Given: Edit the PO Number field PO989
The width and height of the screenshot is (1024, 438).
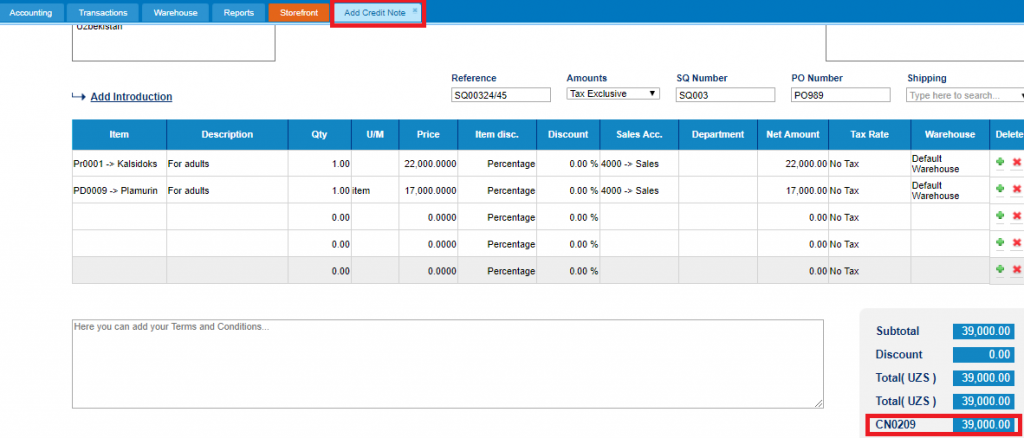Looking at the screenshot, I should point(840,95).
